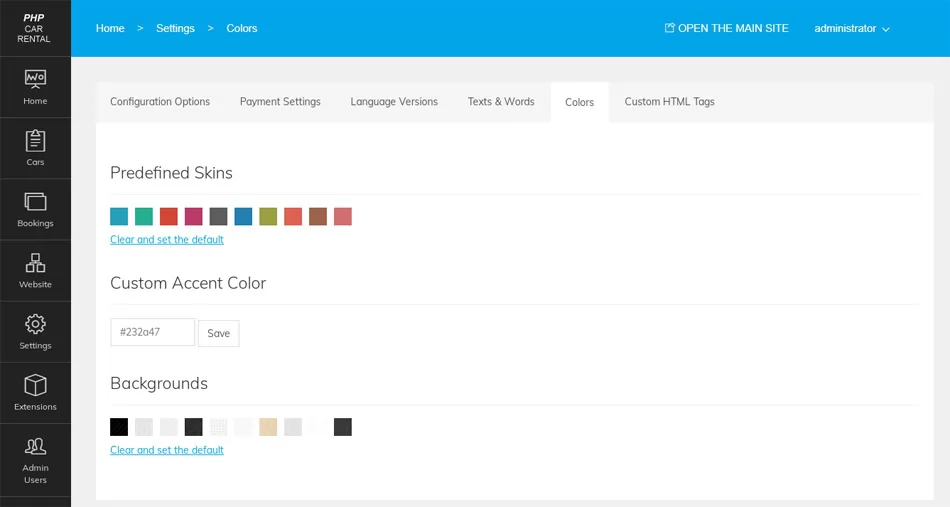Viewport: 950px width, 507px height.
Task: Clear predefined skin and set the default
Action: coord(167,239)
